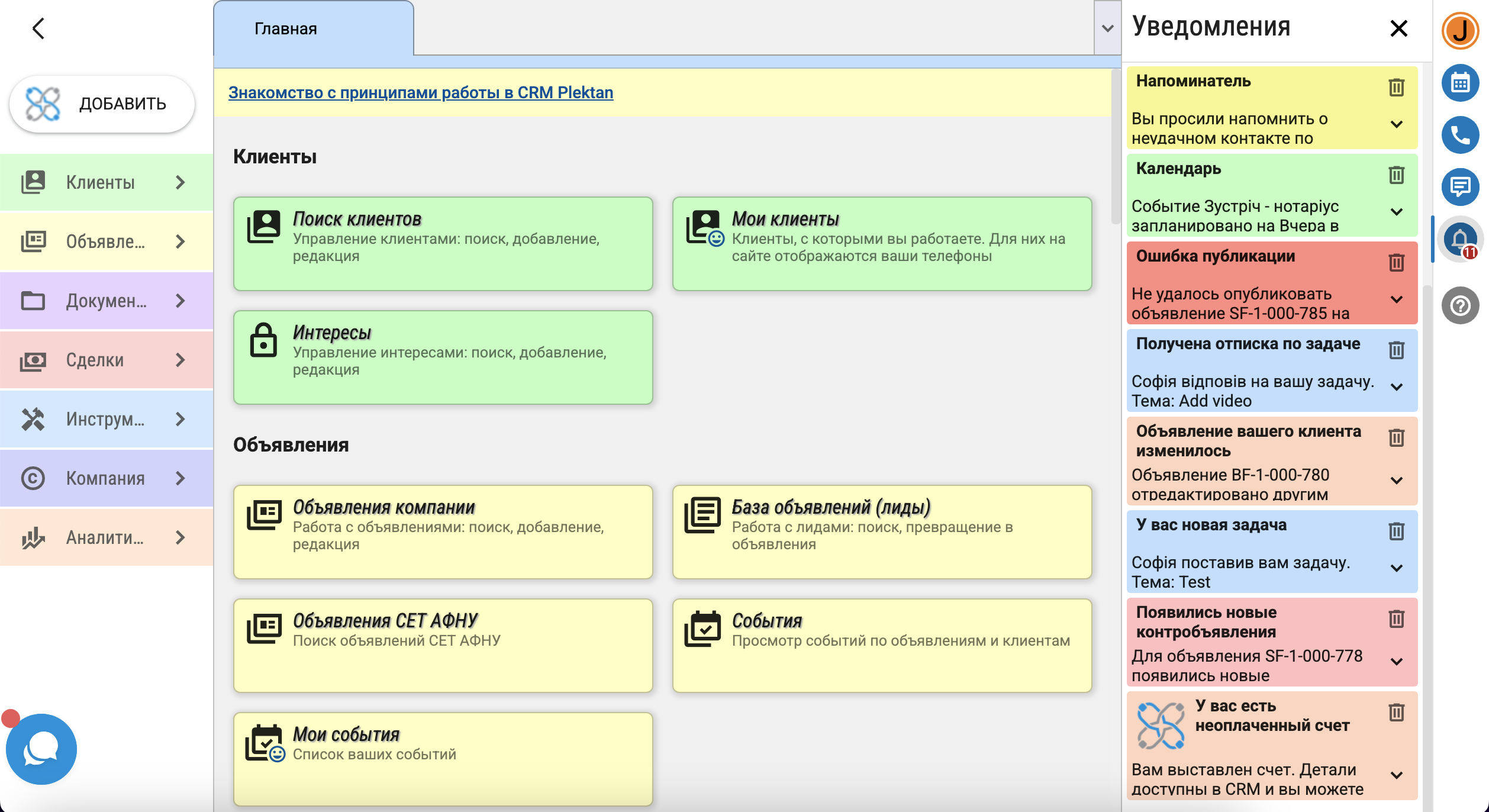Click the phone call icon
The width and height of the screenshot is (1489, 812).
(1460, 135)
